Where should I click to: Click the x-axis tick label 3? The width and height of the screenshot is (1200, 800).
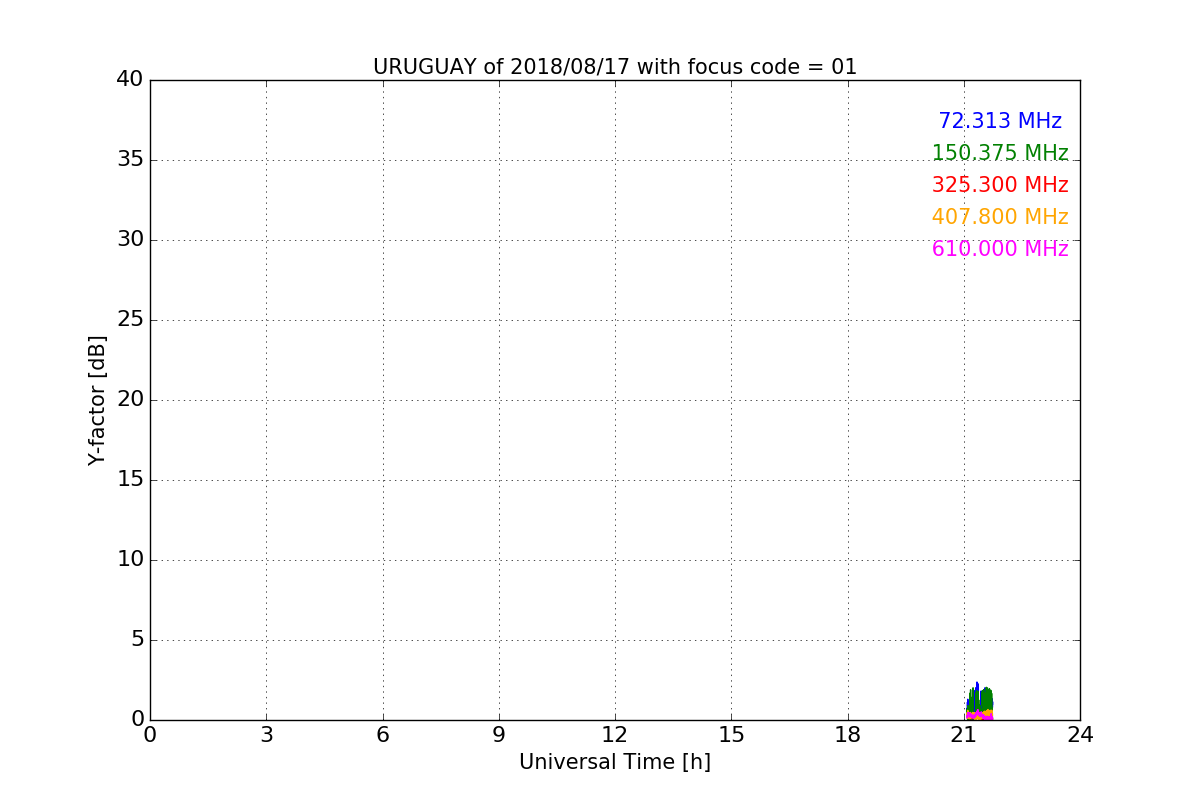click(x=266, y=734)
